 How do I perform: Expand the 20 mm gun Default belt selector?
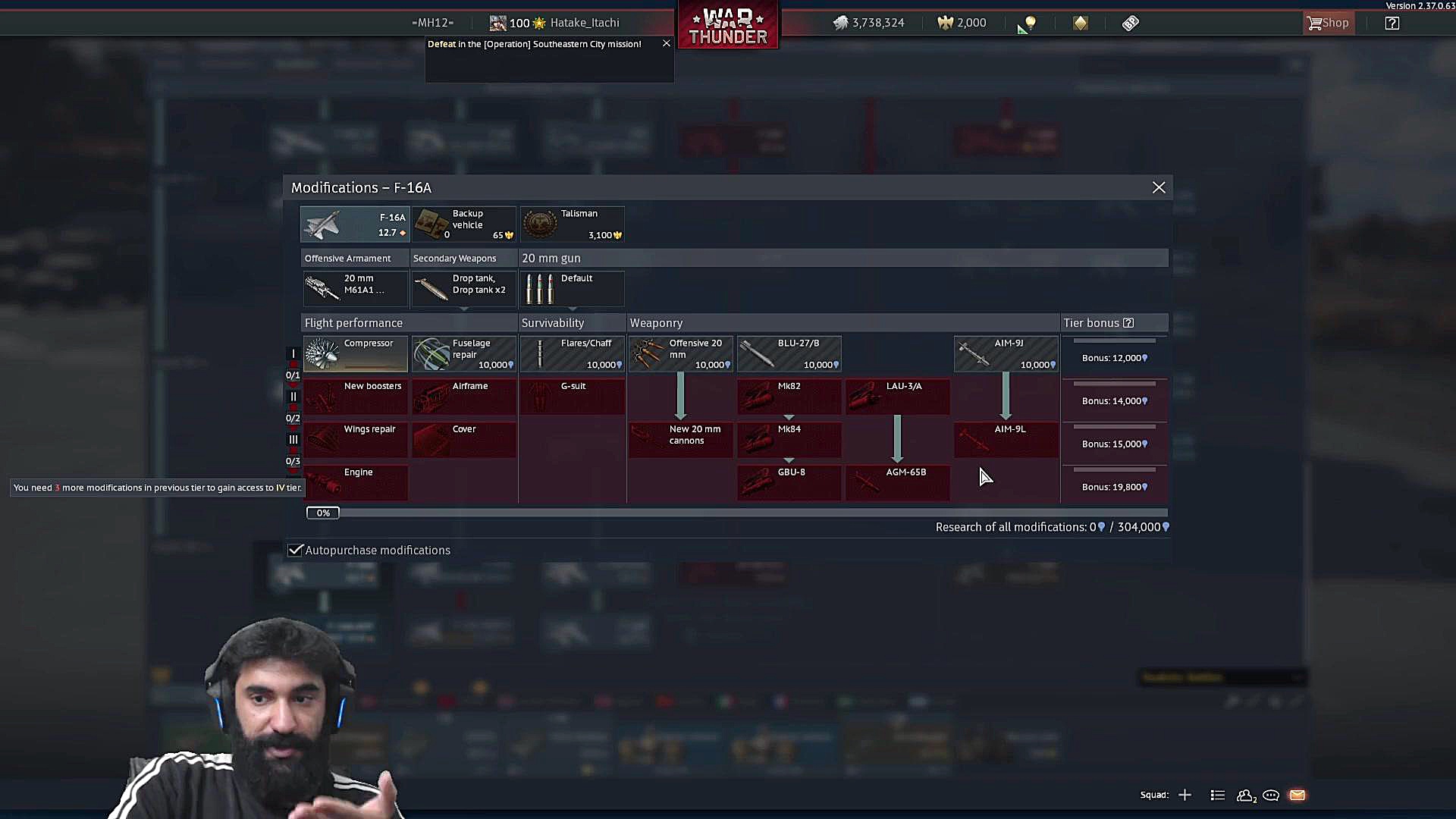[572, 289]
